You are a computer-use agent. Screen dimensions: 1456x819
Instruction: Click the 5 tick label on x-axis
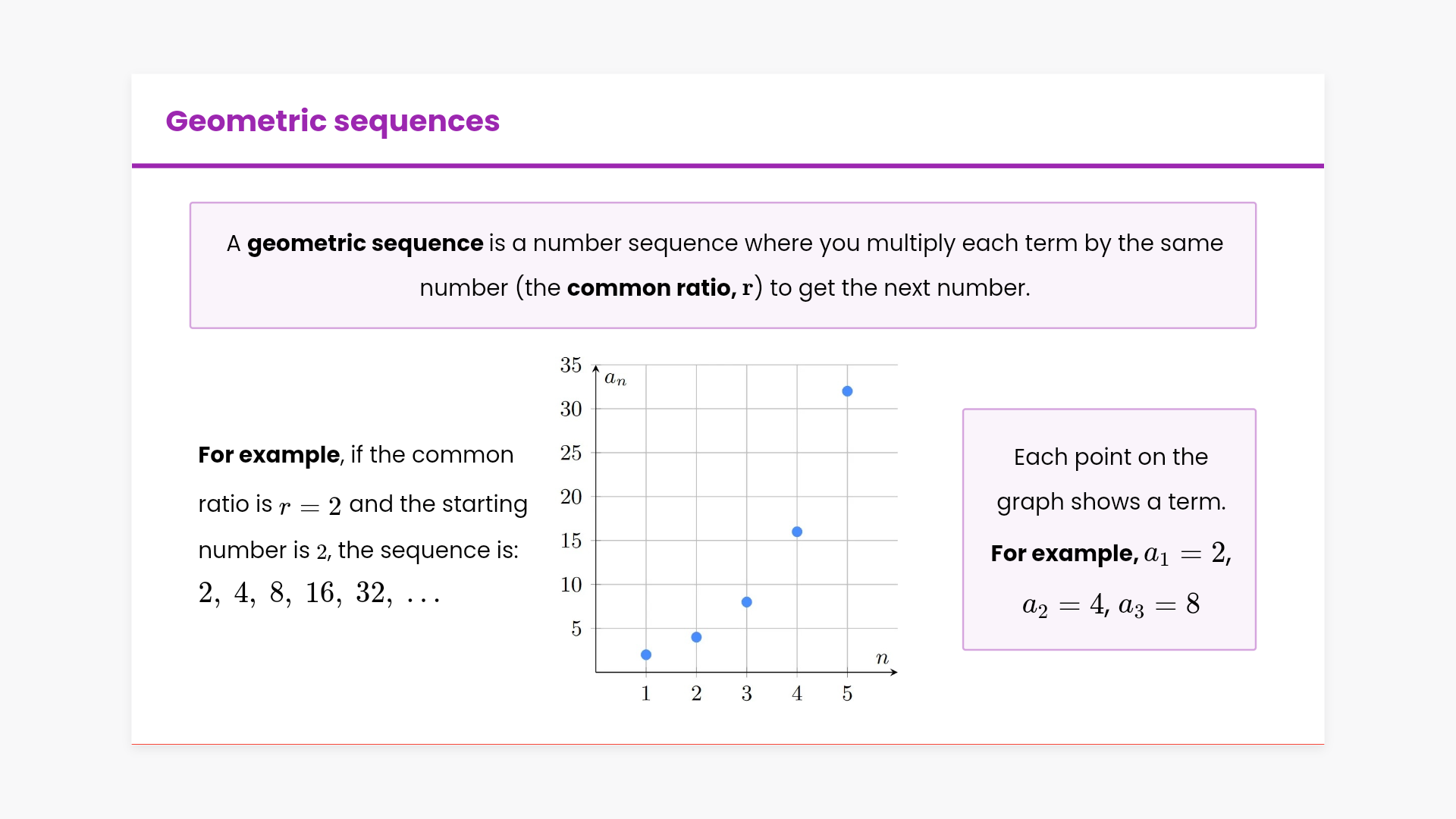(847, 694)
